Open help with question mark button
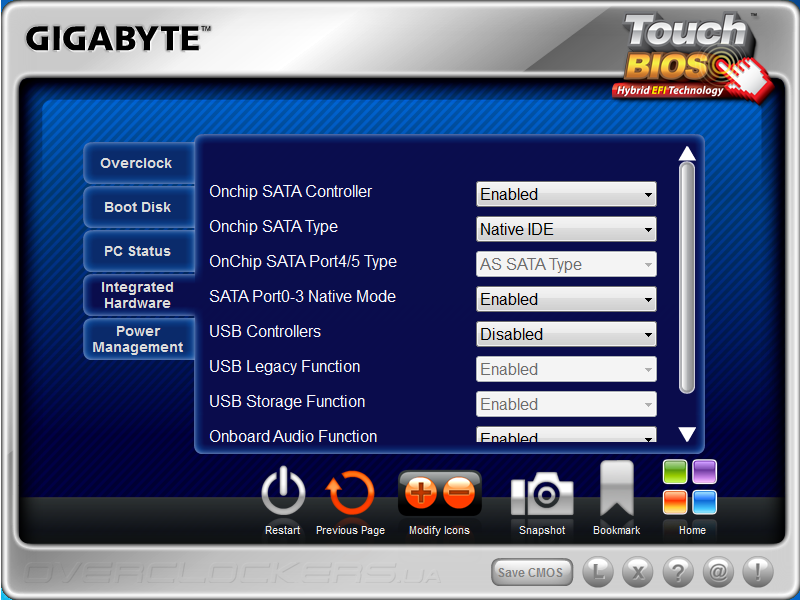800x600 pixels. [x=678, y=571]
